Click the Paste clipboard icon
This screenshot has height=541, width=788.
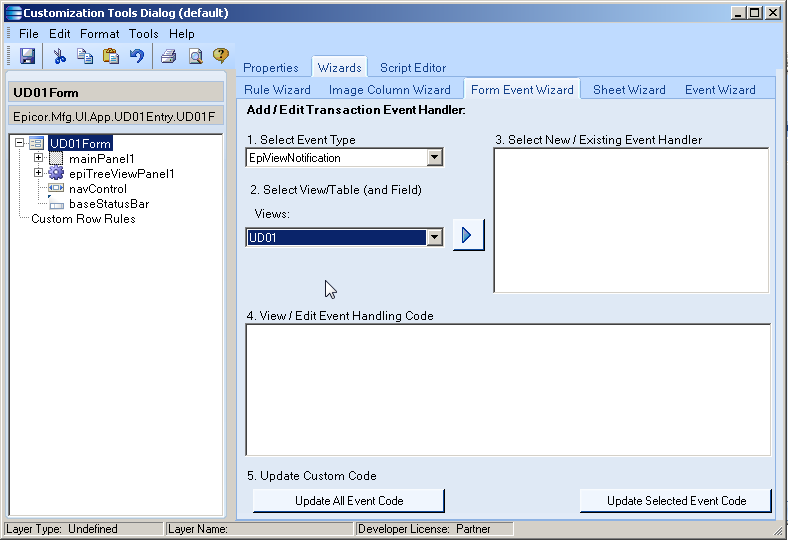(111, 56)
